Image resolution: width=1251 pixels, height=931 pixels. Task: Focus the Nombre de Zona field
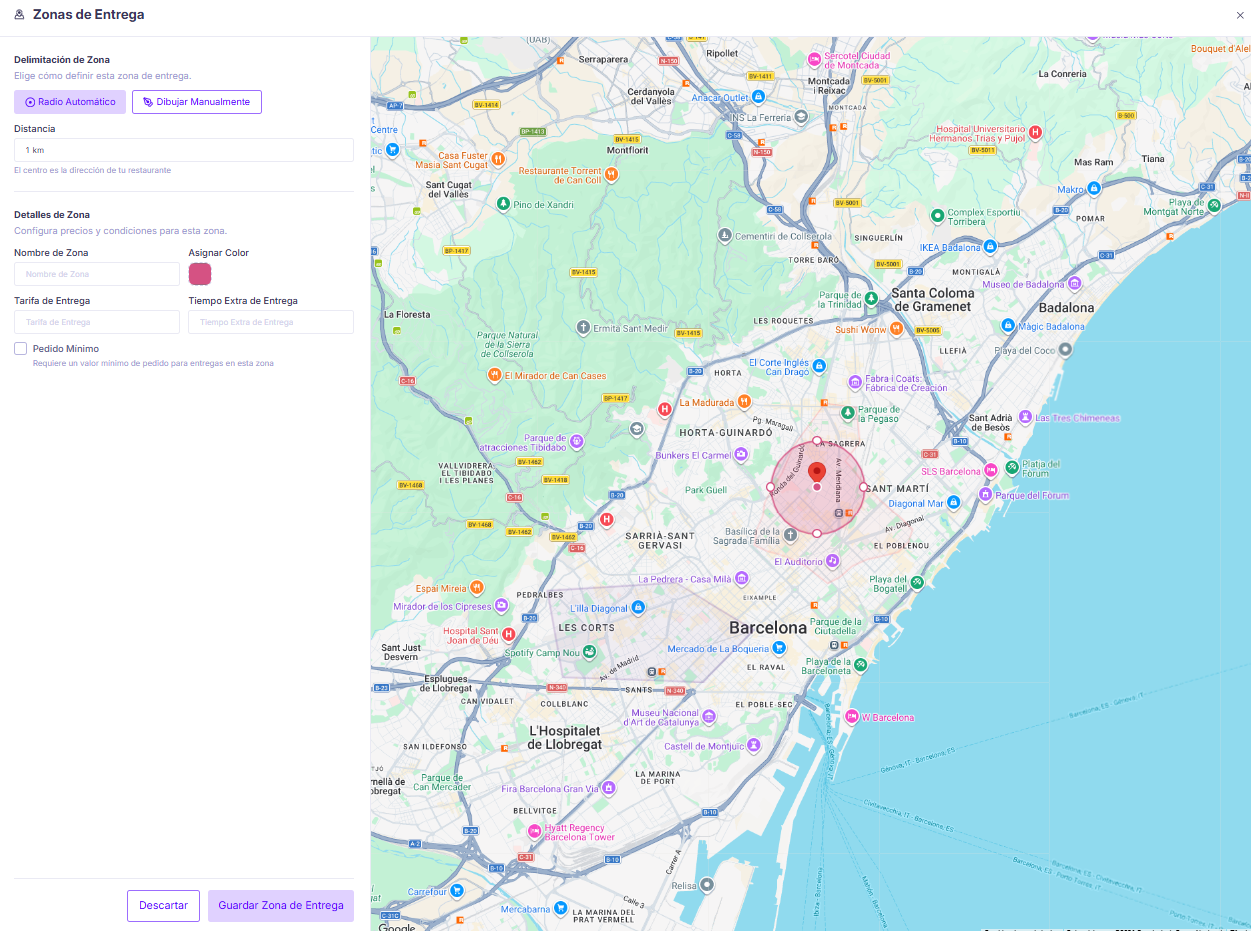pyautogui.click(x=97, y=274)
